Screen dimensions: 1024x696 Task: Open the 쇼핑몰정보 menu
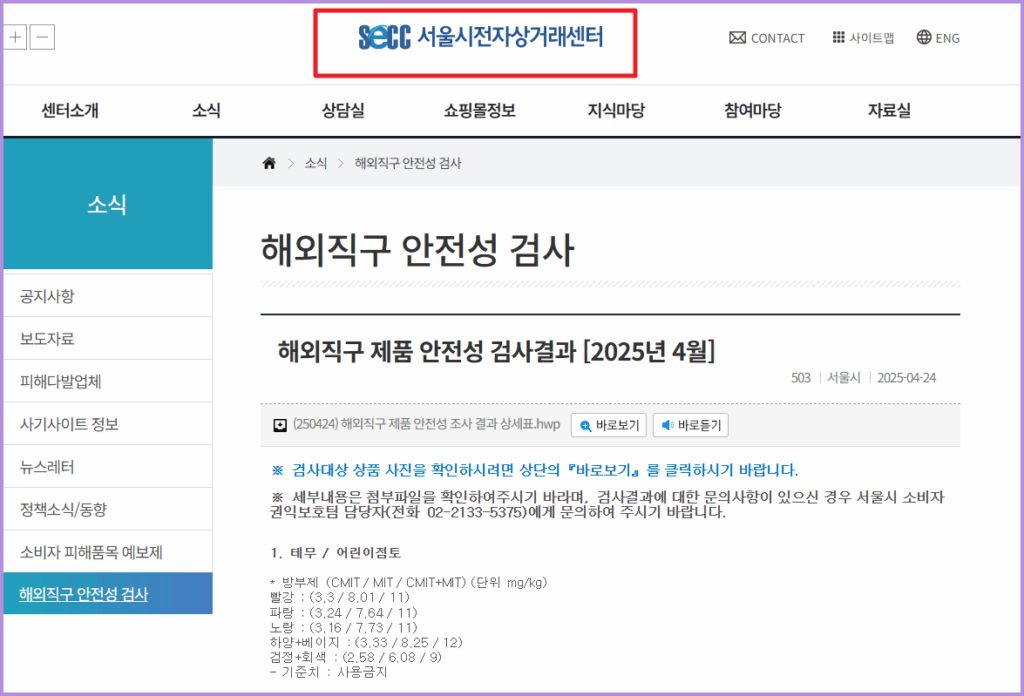coord(480,110)
